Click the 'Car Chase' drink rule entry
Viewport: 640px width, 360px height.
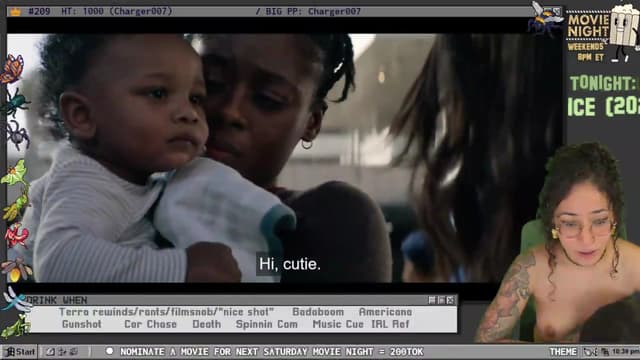(150, 324)
